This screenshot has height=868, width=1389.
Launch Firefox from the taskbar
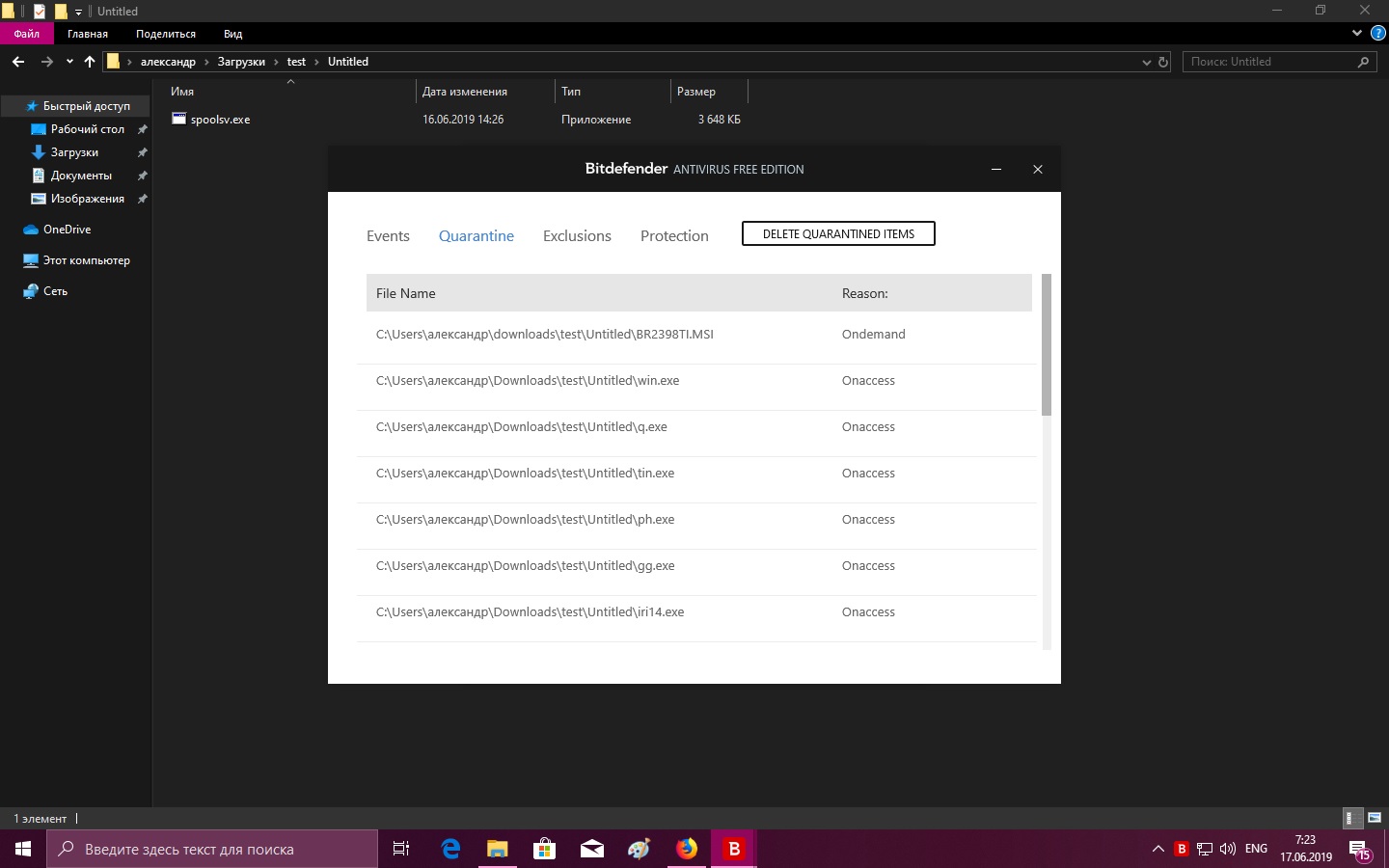pos(687,849)
